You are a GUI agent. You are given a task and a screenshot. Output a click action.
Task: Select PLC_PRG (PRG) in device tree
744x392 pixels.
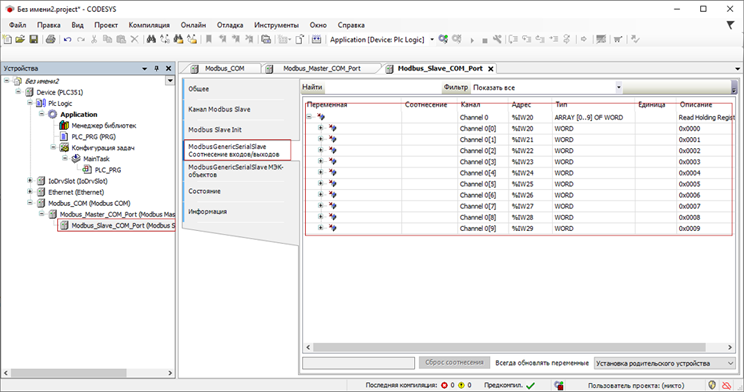coord(88,136)
